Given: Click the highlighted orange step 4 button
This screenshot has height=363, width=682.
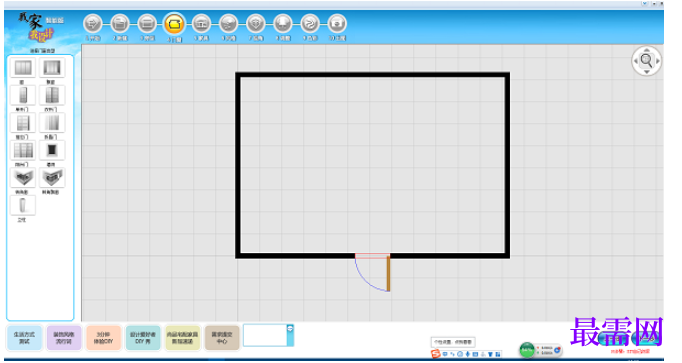Looking at the screenshot, I should pos(174,23).
